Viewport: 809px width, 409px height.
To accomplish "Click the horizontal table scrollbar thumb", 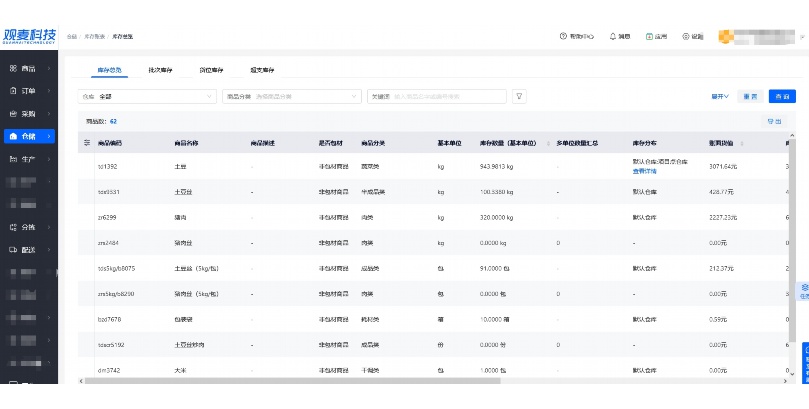I will (x=293, y=381).
